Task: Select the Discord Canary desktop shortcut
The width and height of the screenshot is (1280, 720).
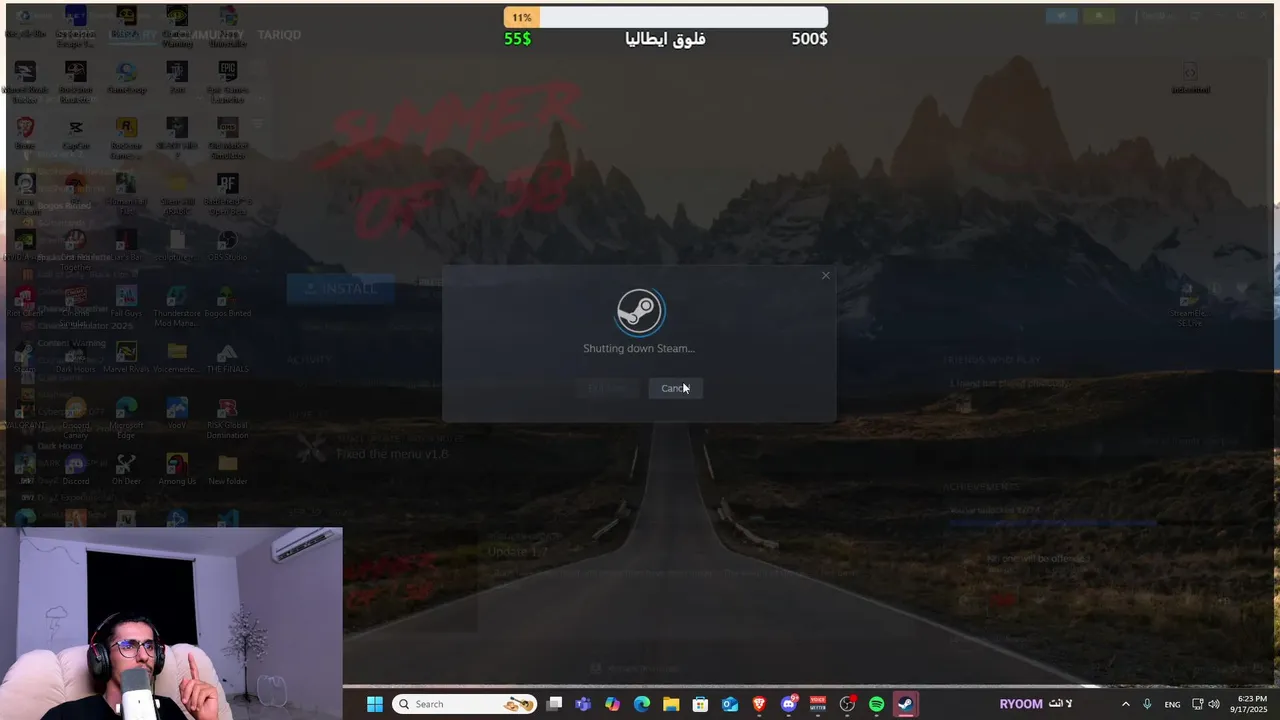Action: tap(76, 418)
